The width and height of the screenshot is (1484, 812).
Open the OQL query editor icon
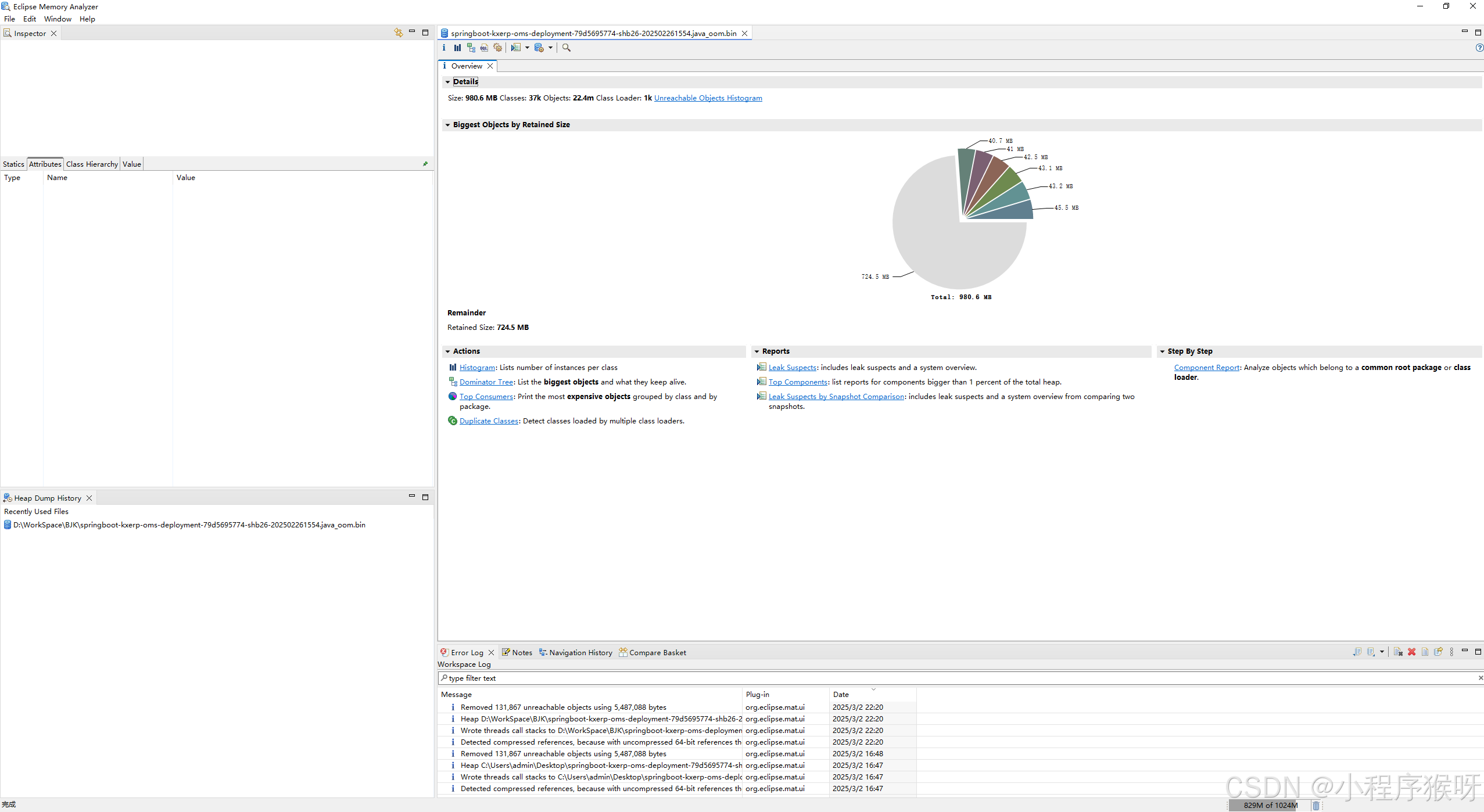(484, 48)
